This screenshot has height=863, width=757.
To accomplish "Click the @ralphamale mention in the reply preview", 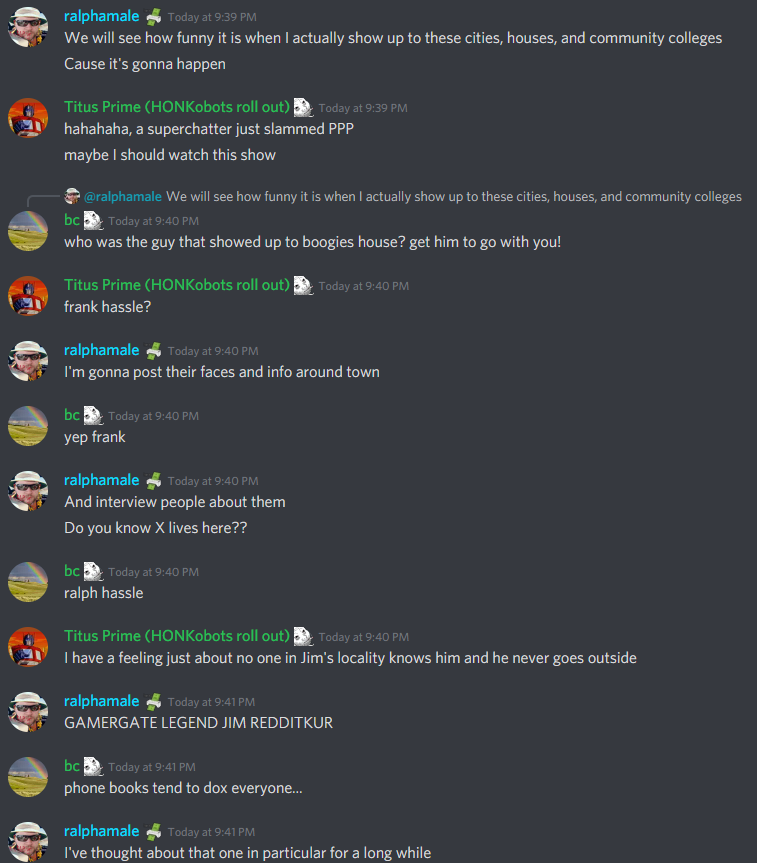I will pos(123,196).
